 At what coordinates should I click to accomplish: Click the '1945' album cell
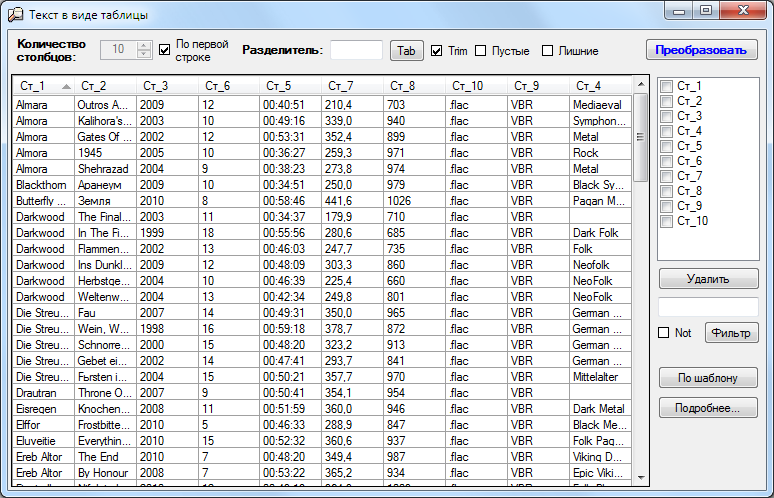point(106,153)
